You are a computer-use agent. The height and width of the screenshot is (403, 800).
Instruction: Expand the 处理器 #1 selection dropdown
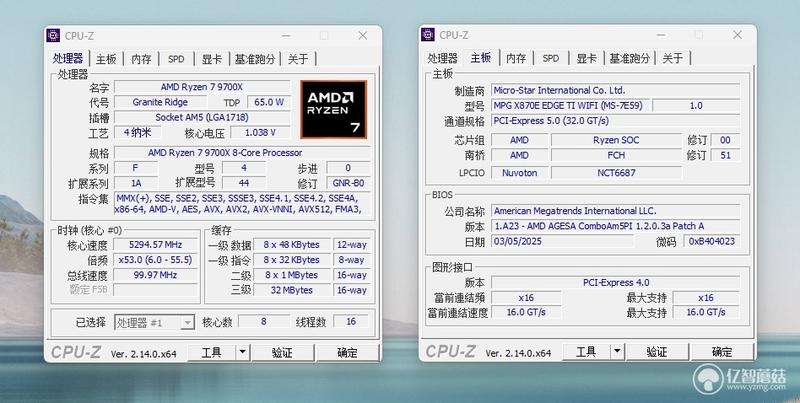click(x=188, y=322)
